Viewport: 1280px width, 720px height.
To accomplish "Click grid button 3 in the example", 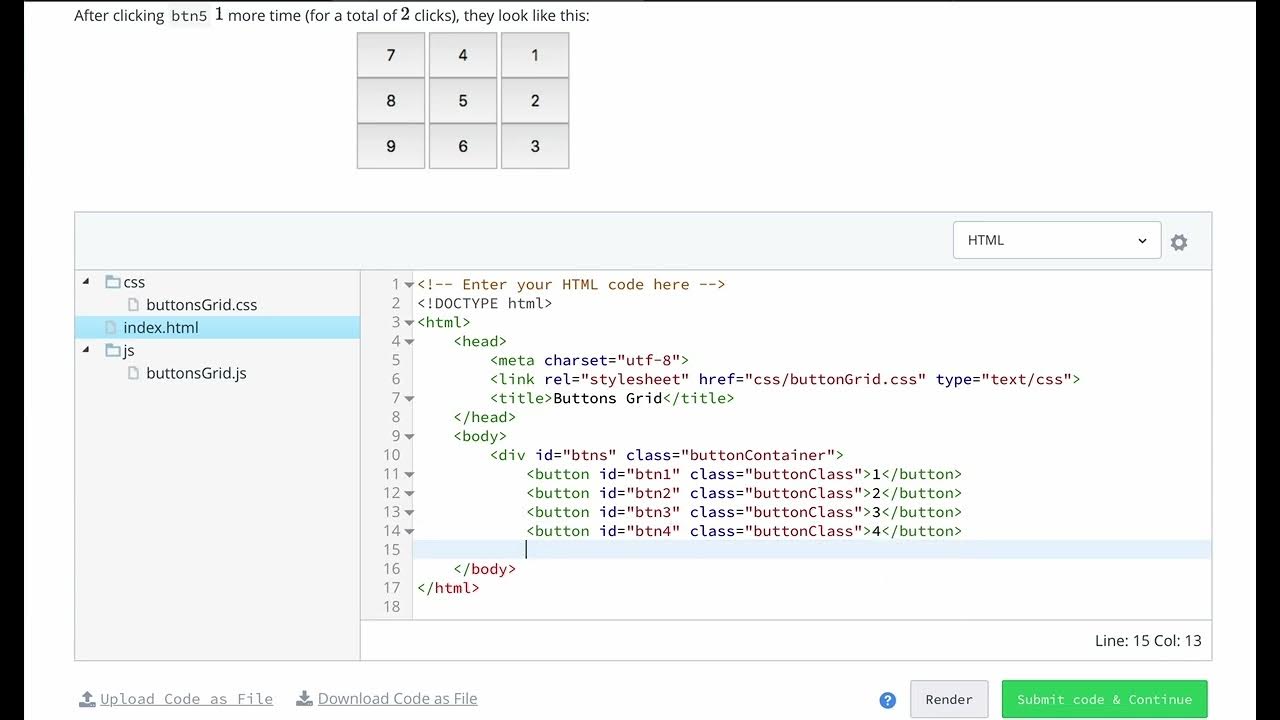I will coord(535,146).
